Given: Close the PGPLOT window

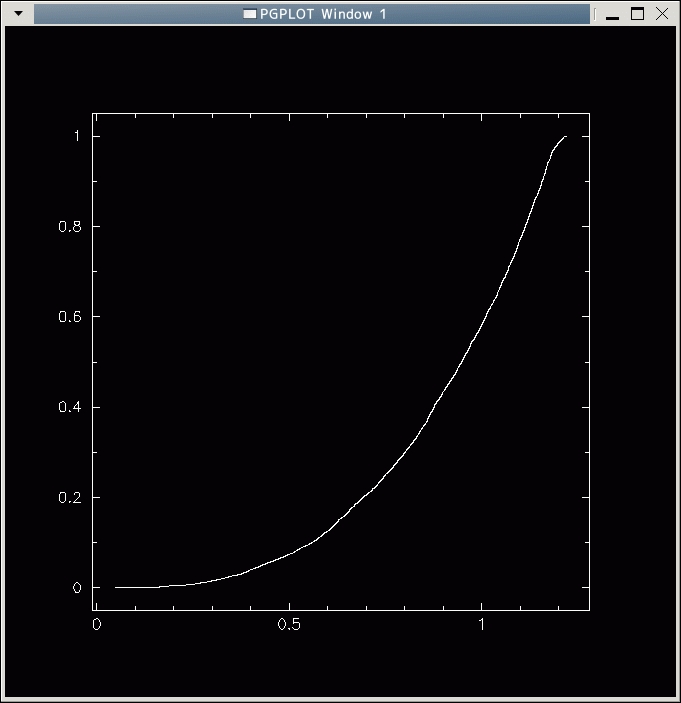Looking at the screenshot, I should coord(661,14).
